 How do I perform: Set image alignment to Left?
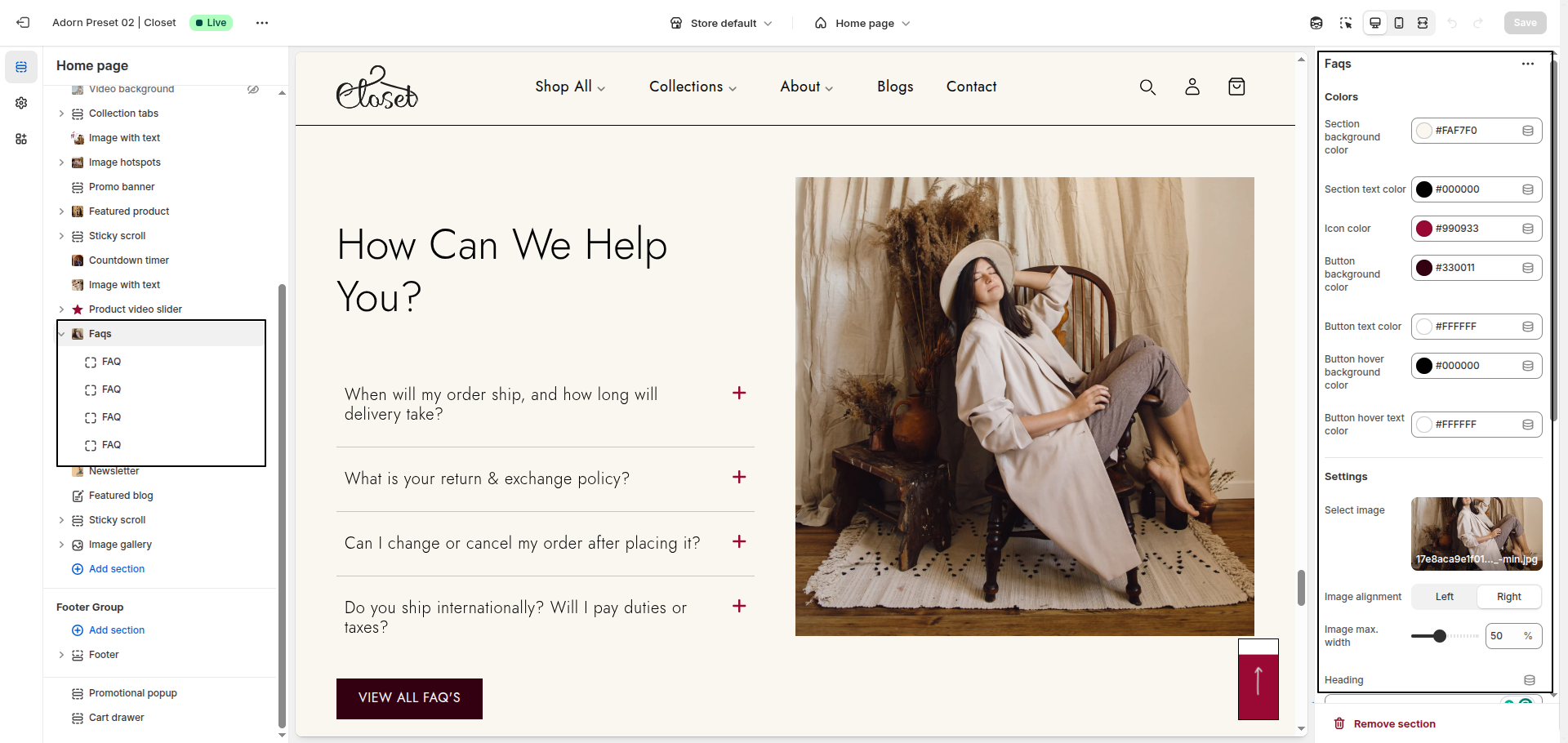1445,597
